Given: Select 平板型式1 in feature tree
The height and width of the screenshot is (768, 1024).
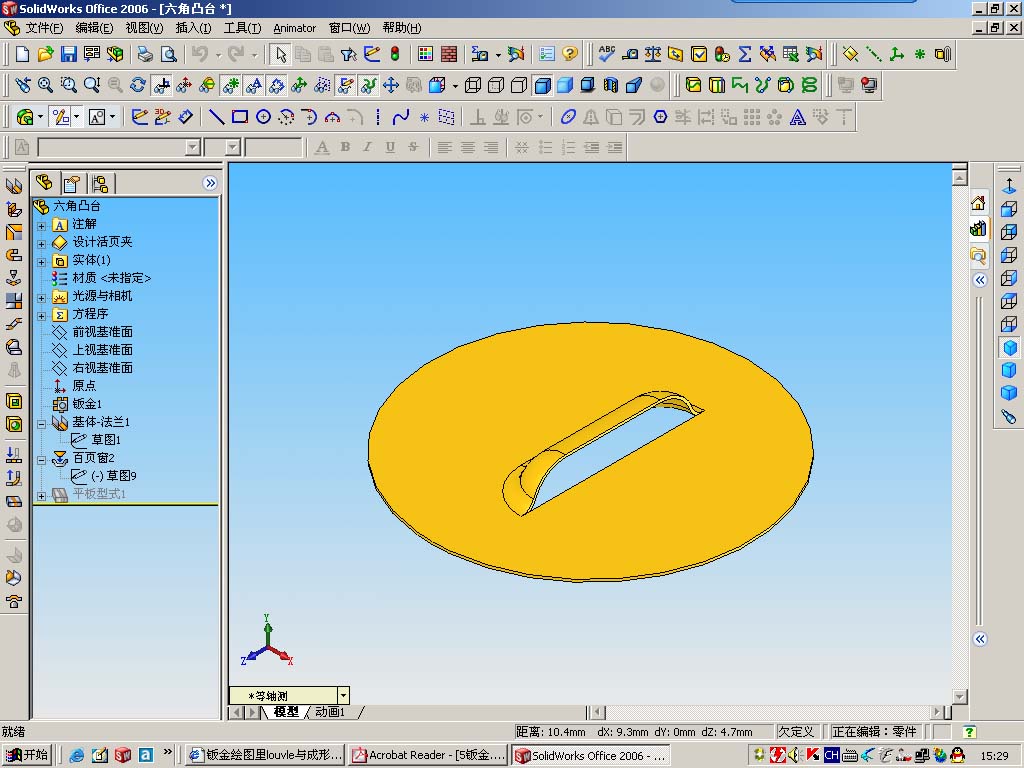Looking at the screenshot, I should coord(99,494).
